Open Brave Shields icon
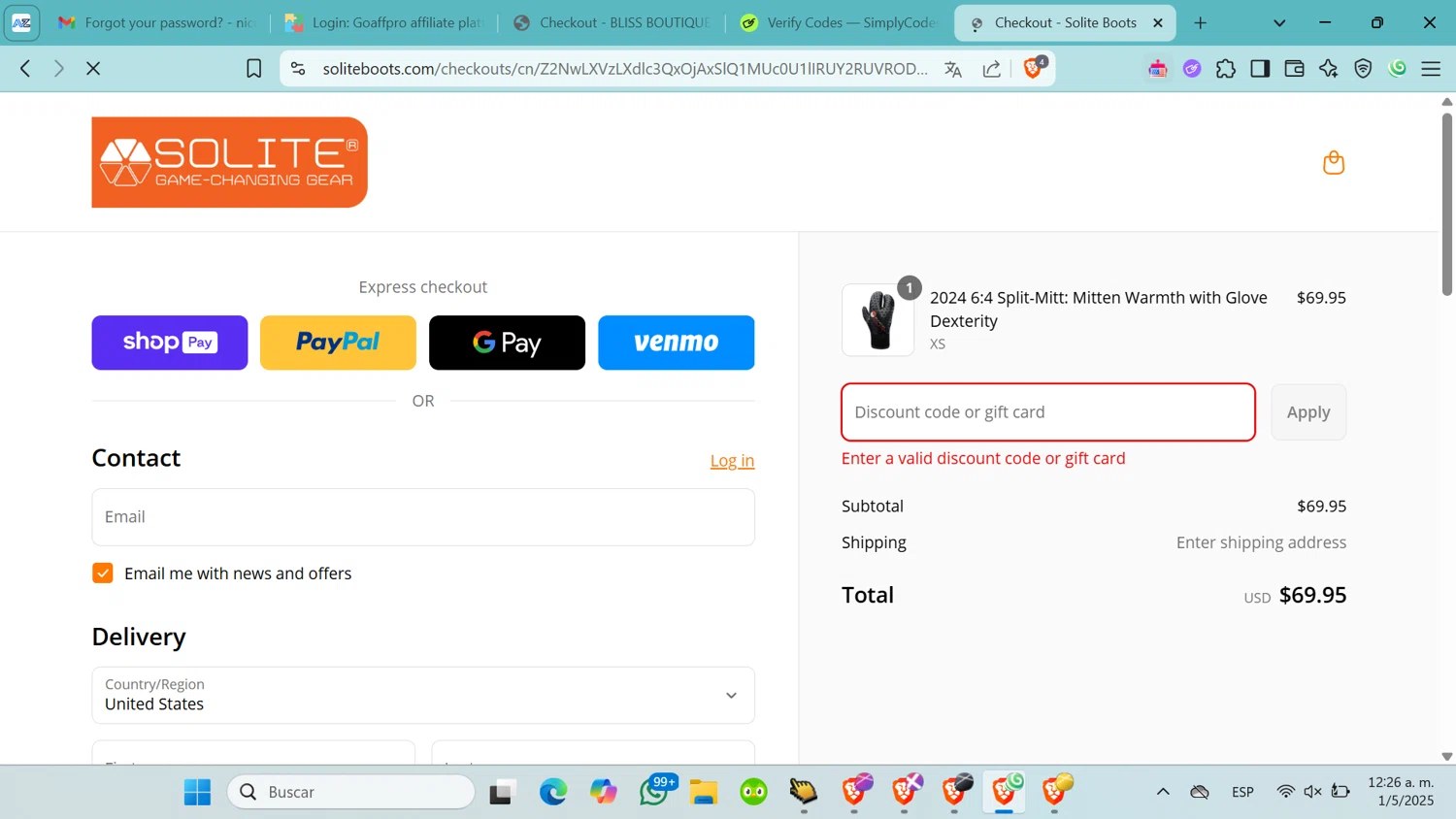 tap(1034, 67)
